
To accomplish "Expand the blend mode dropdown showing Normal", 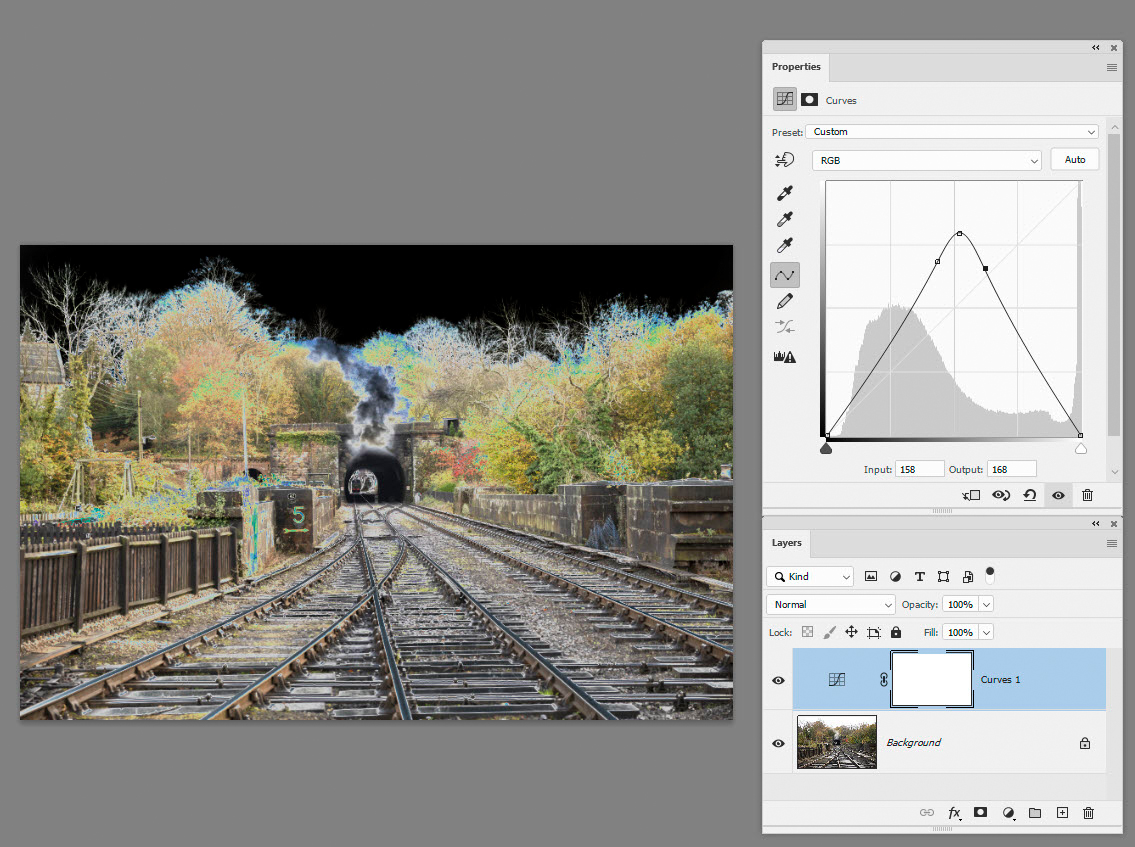I will pyautogui.click(x=830, y=604).
